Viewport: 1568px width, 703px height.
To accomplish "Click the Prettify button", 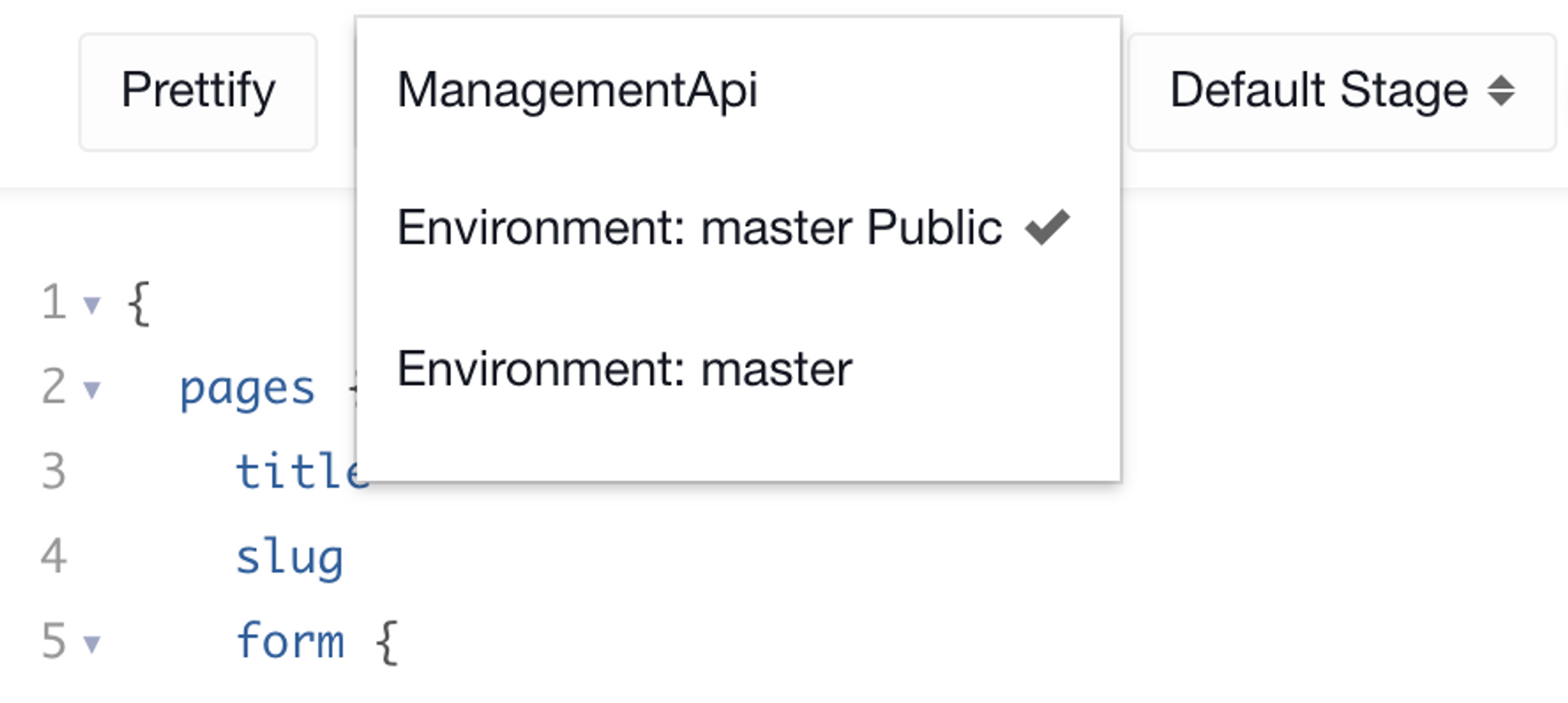I will (x=198, y=90).
